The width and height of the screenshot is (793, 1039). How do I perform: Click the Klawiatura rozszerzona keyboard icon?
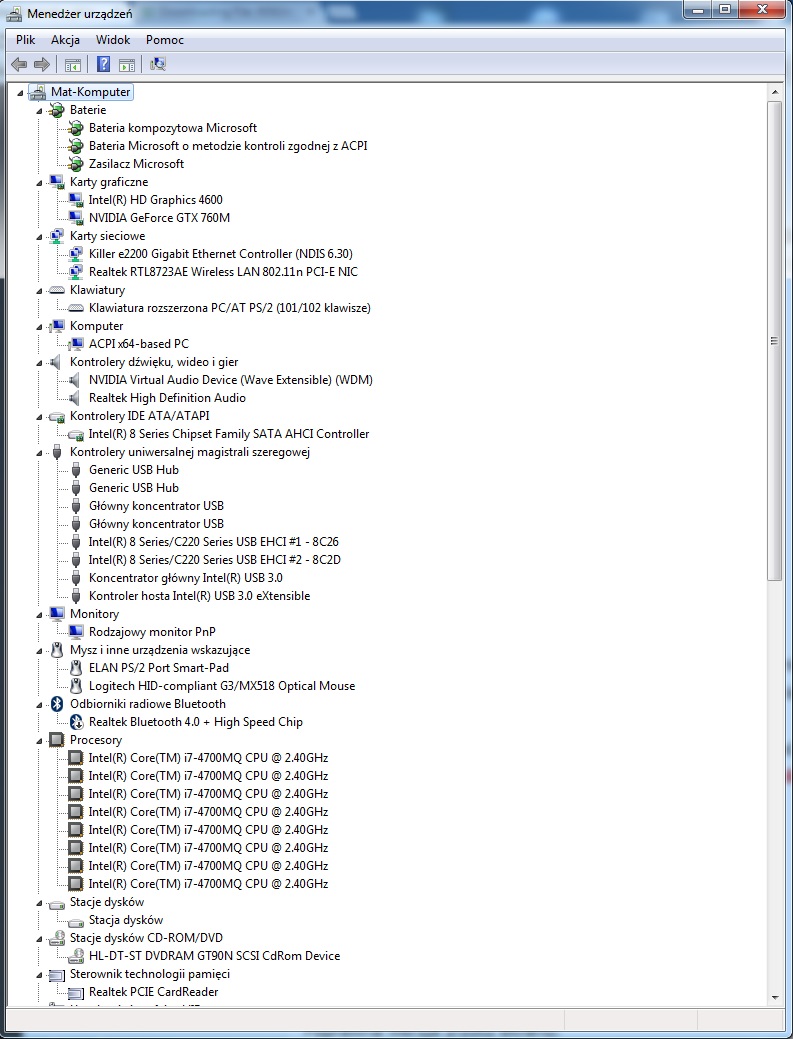[76, 308]
